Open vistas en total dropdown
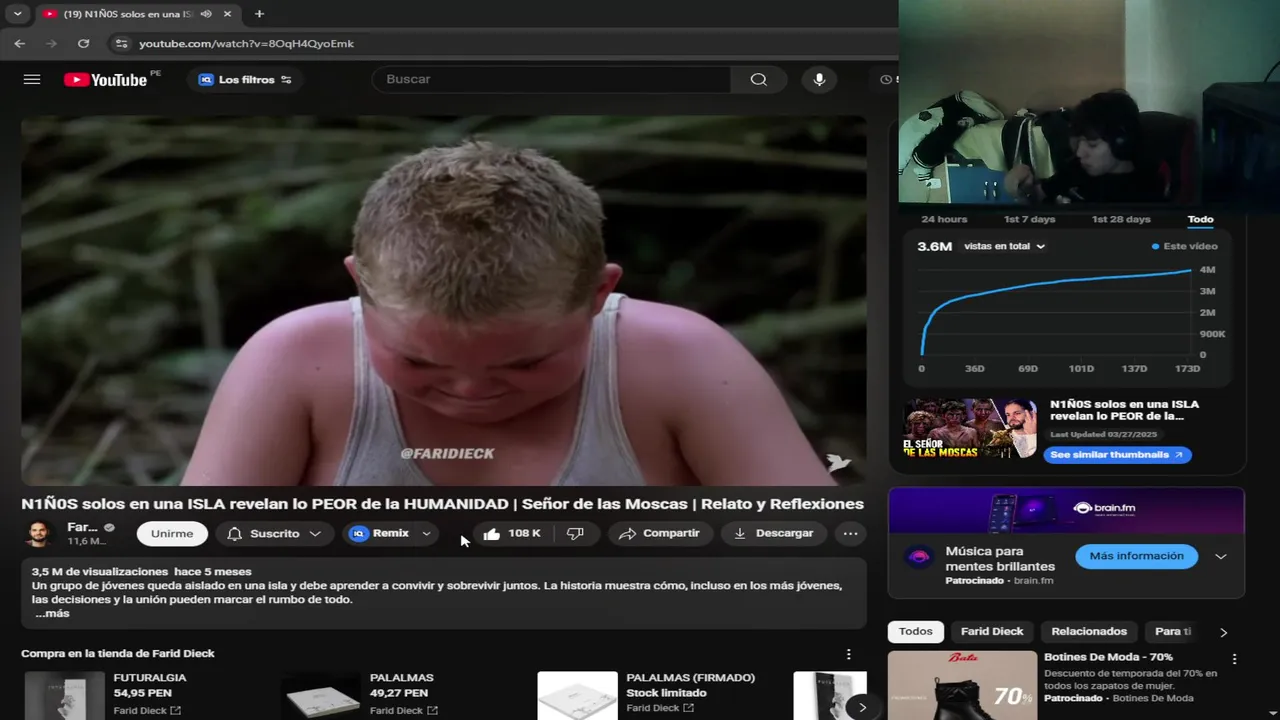The image size is (1280, 720). point(1004,246)
